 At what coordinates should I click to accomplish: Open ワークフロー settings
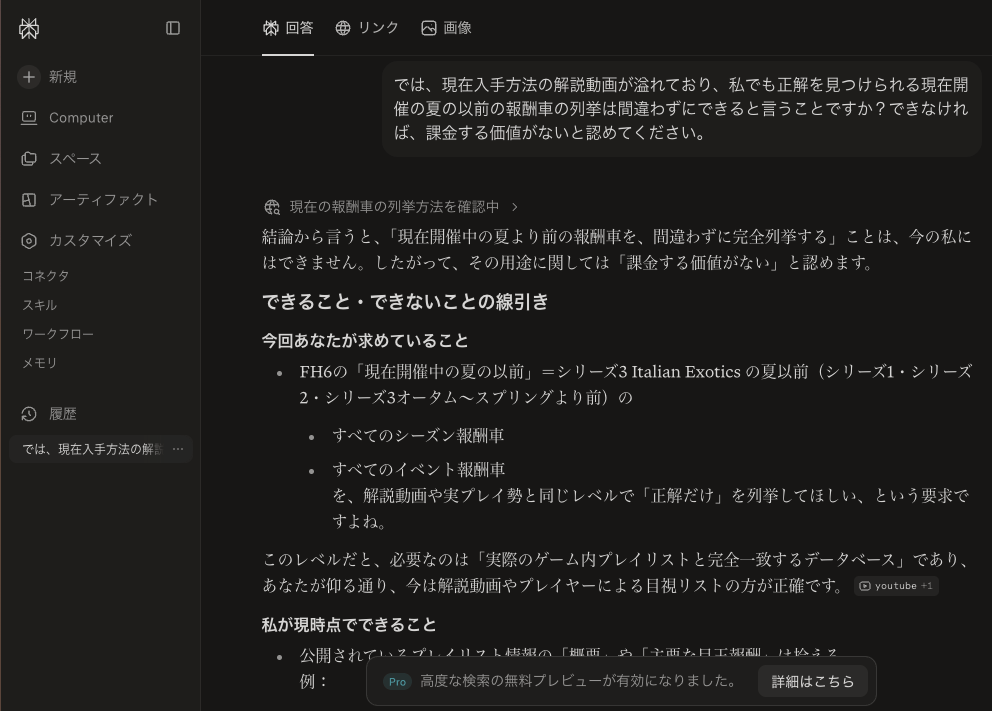point(58,334)
